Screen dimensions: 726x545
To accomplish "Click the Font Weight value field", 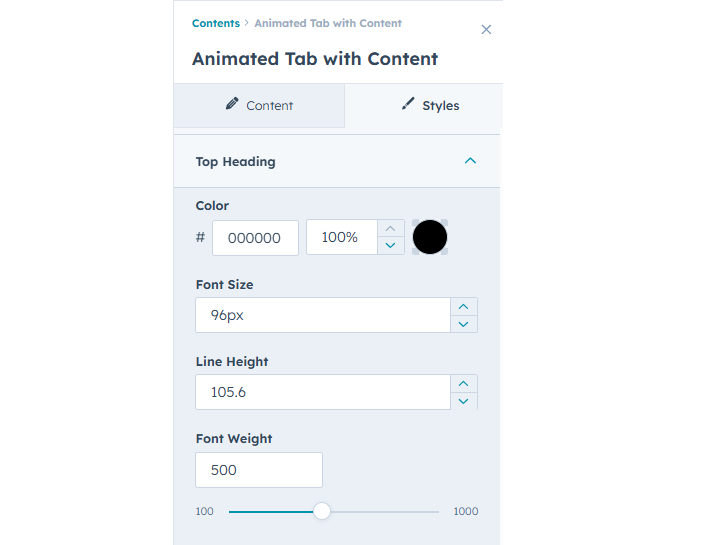I will (258, 470).
